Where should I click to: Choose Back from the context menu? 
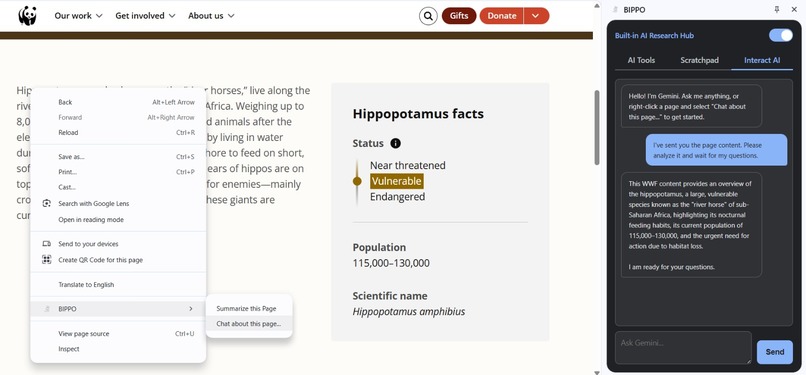118,102
